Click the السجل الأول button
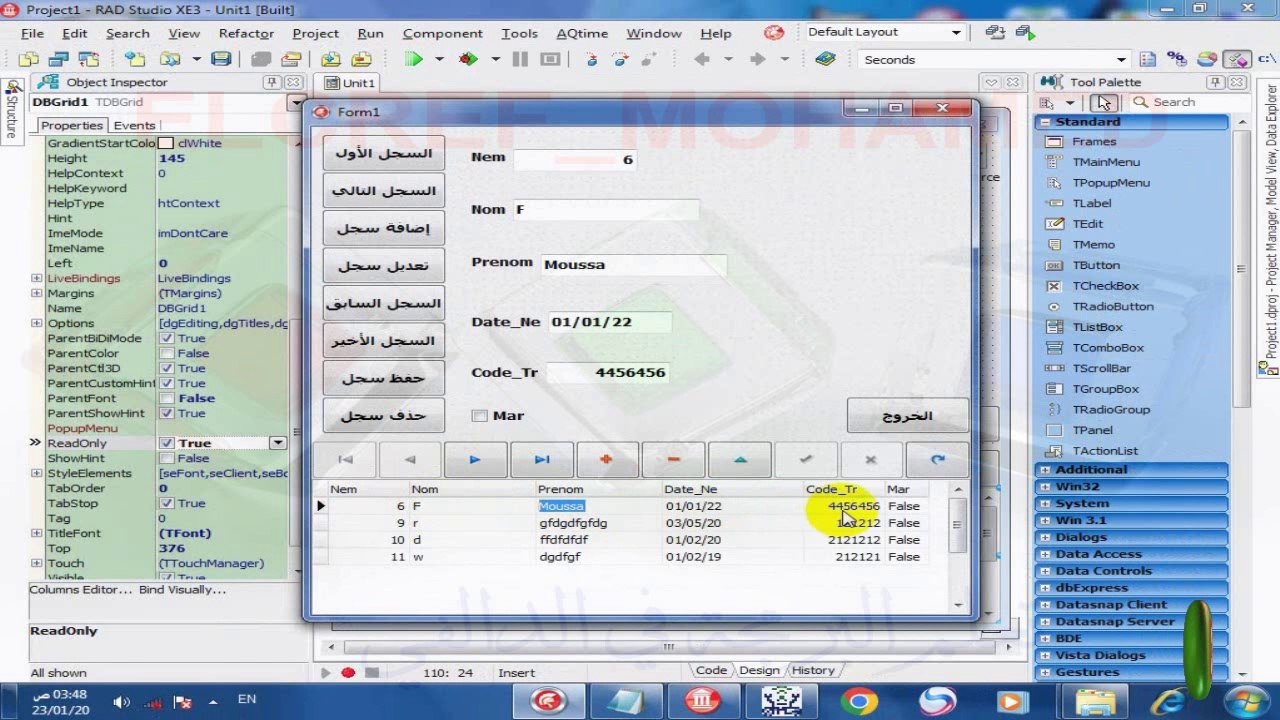 tap(384, 153)
